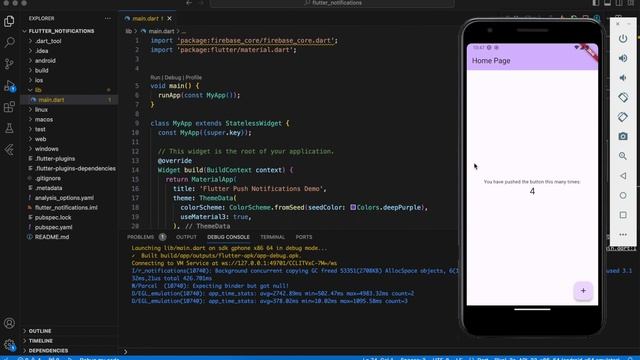
Task: Switch to the TERMINAL panel tab
Action: pyautogui.click(x=272, y=237)
